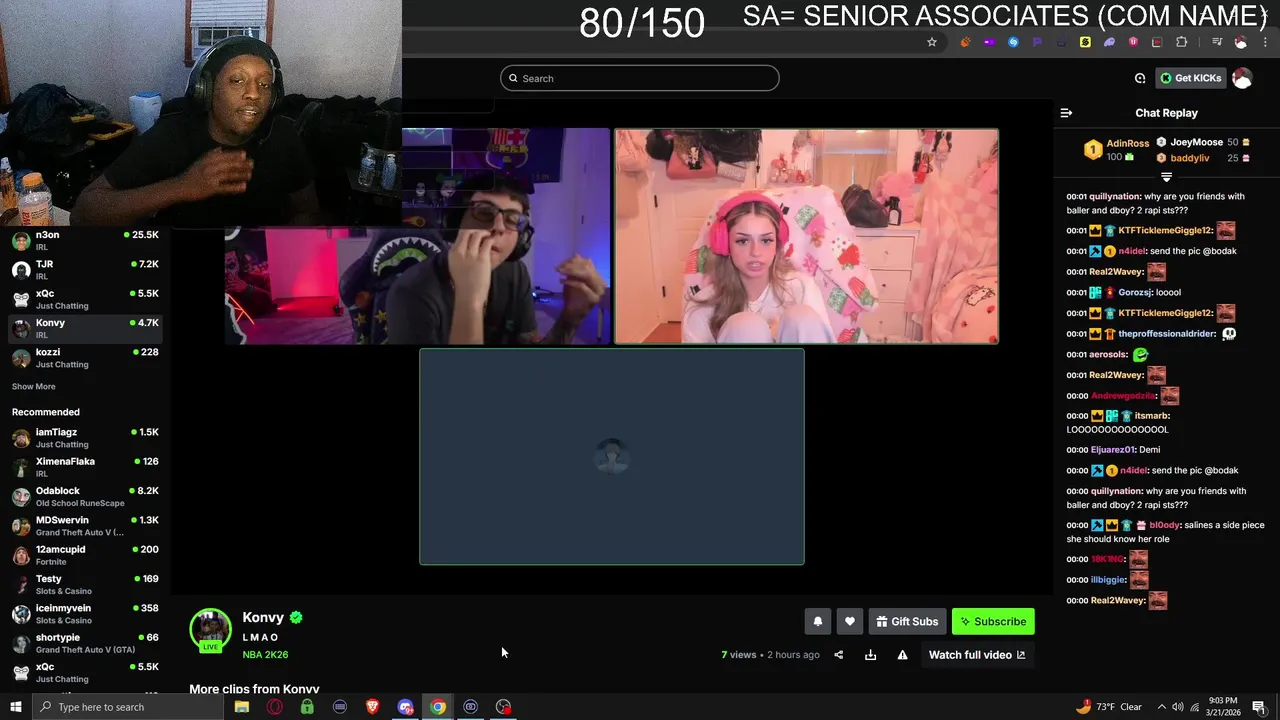Expand the chat leaderboard arrow under AdinRoss
The image size is (1280, 720).
coord(1166,177)
